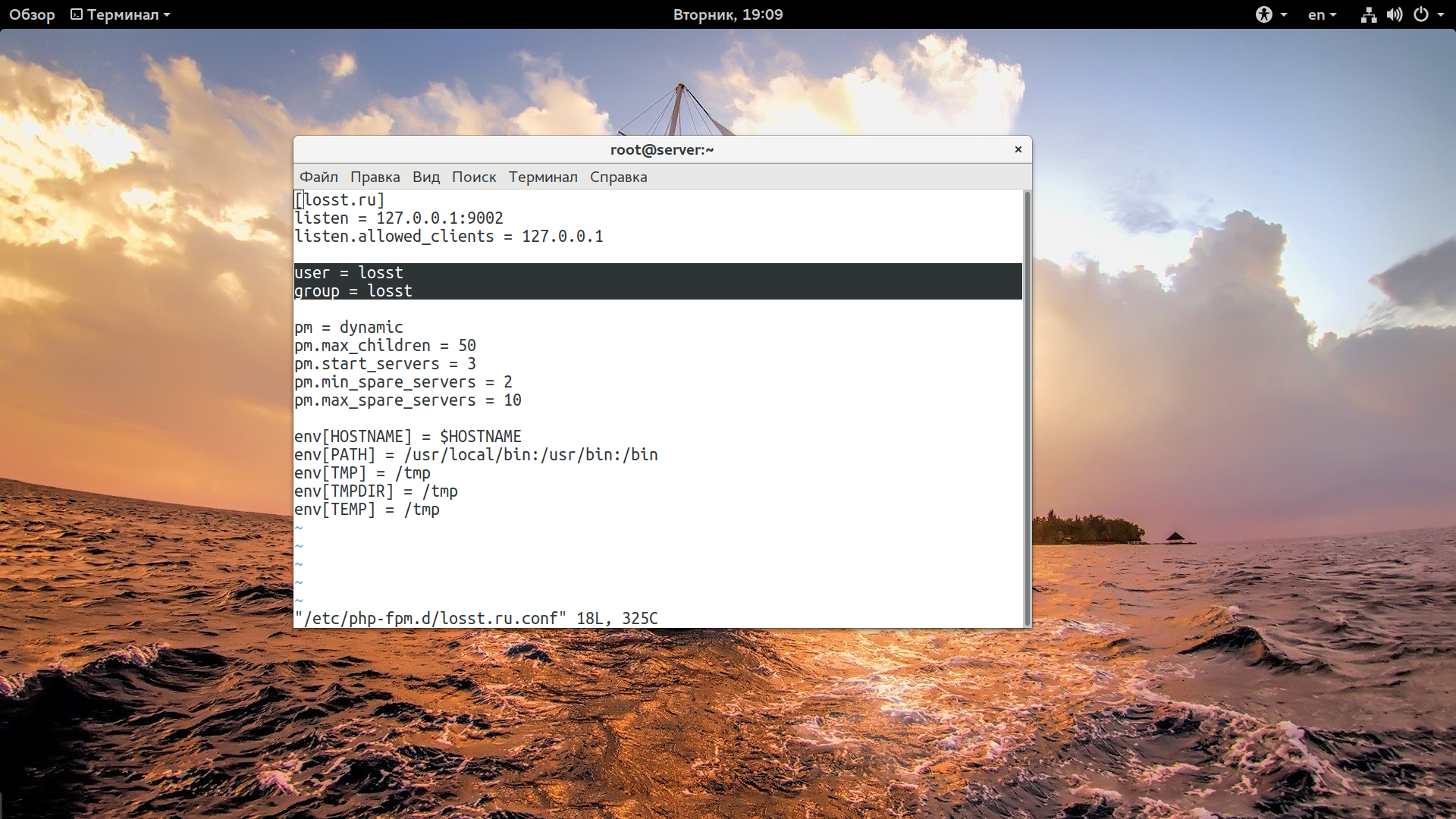Click the terminal icon in top bar

tap(77, 14)
